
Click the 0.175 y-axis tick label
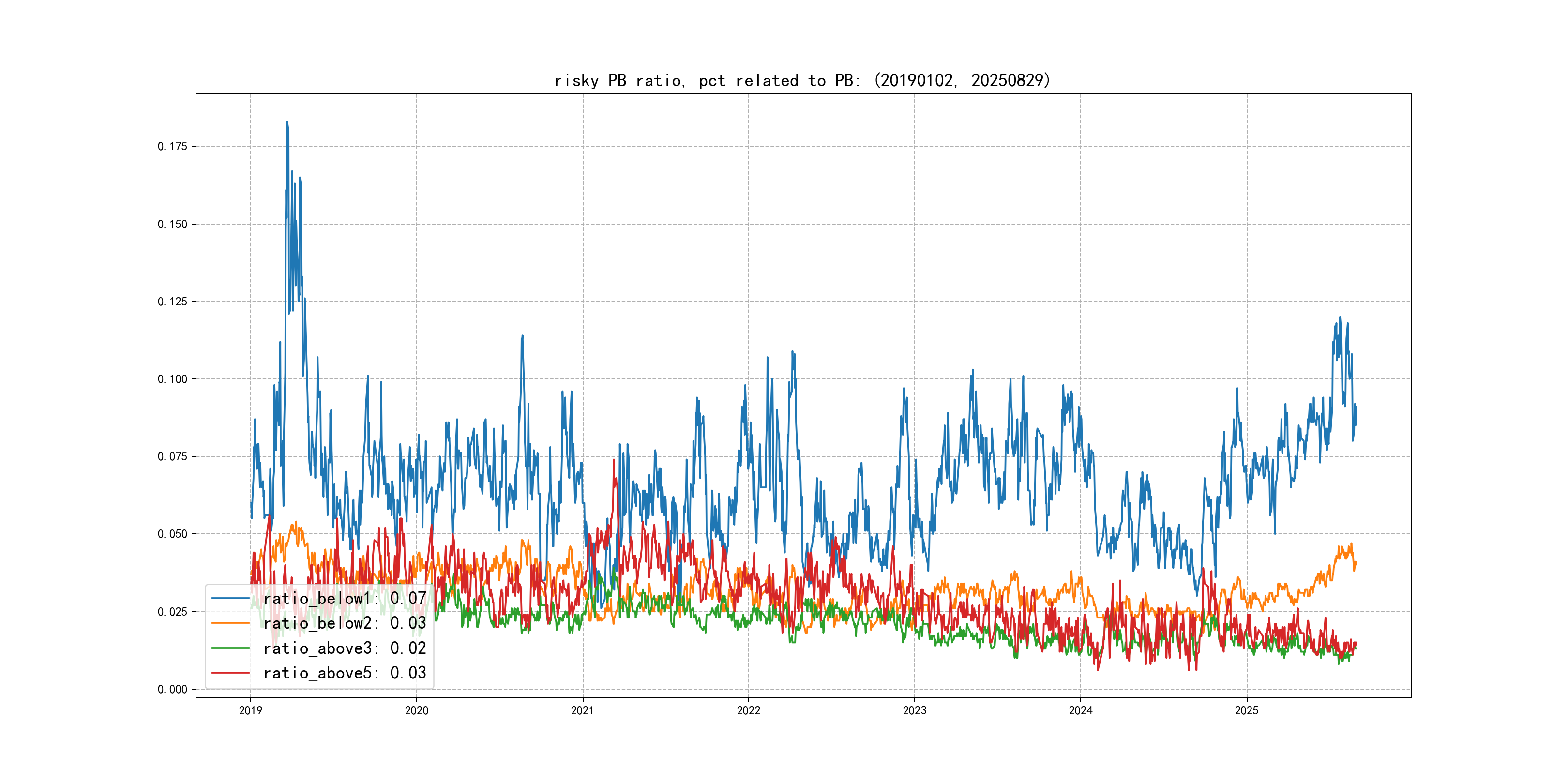(172, 146)
